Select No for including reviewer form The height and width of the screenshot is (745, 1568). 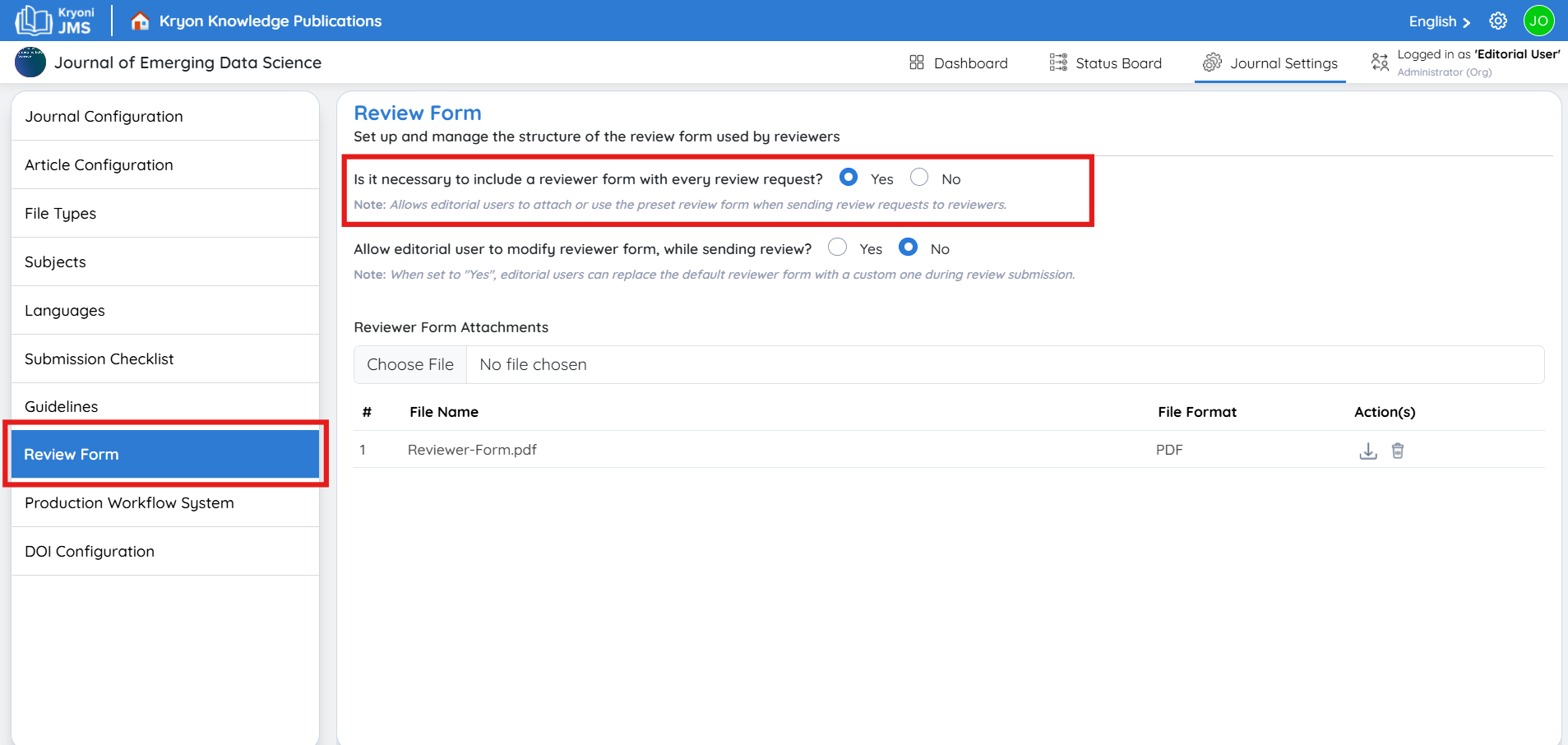coord(919,178)
